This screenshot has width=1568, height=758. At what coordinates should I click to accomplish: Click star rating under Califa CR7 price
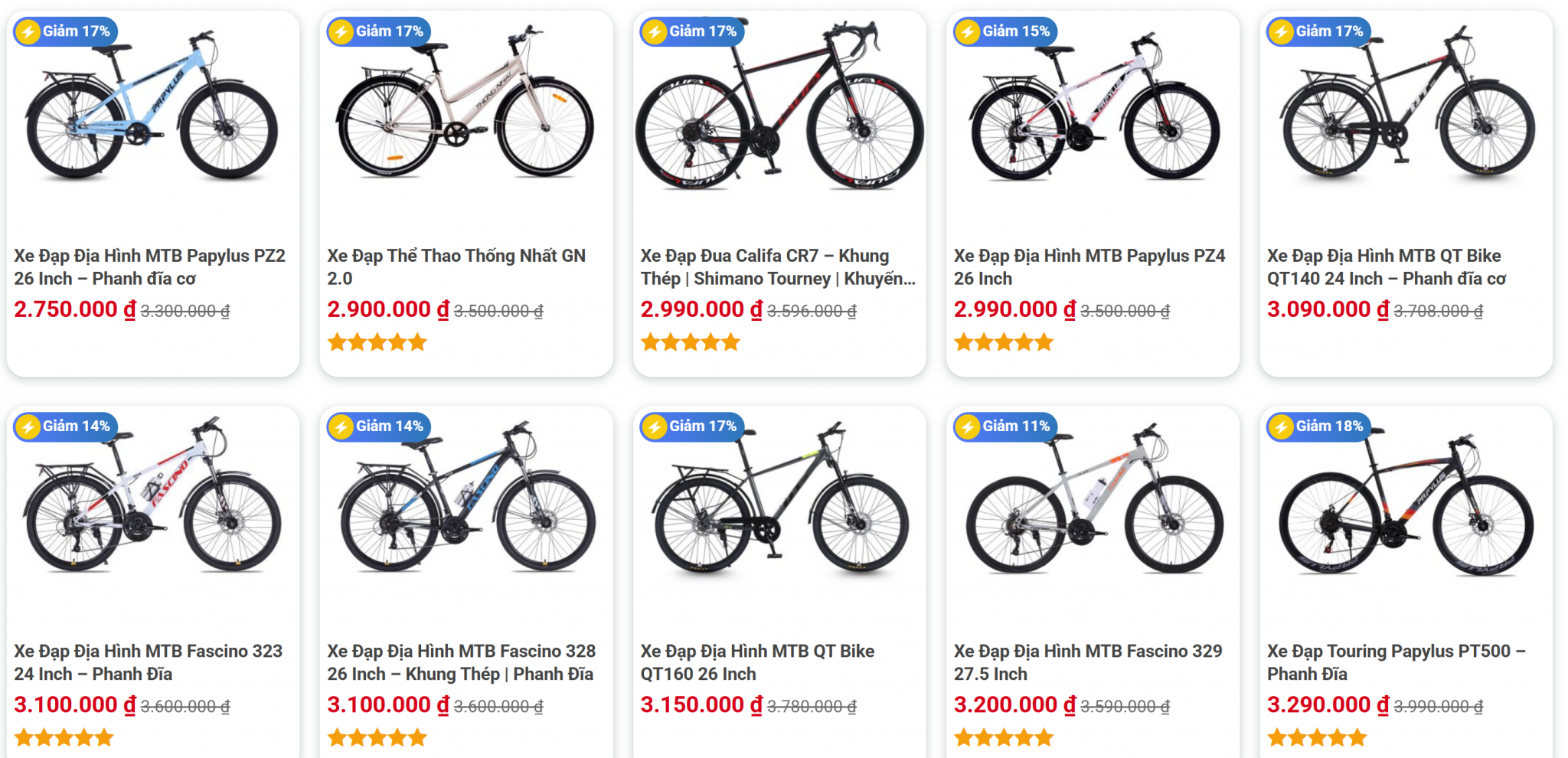[690, 342]
